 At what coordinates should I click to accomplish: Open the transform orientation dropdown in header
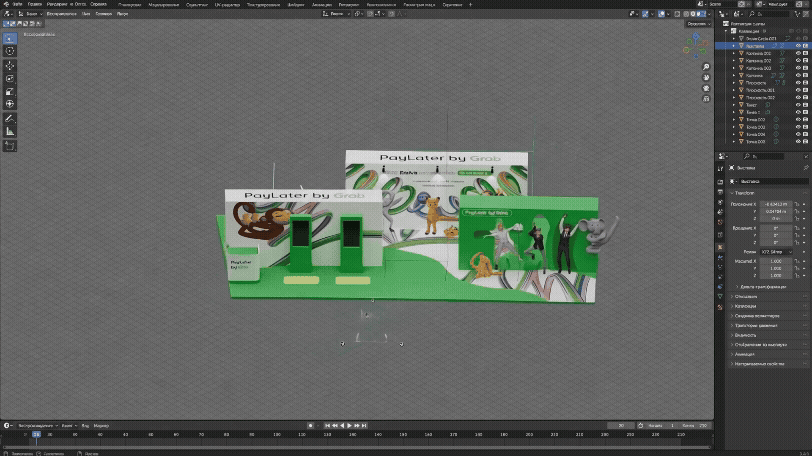coord(336,14)
